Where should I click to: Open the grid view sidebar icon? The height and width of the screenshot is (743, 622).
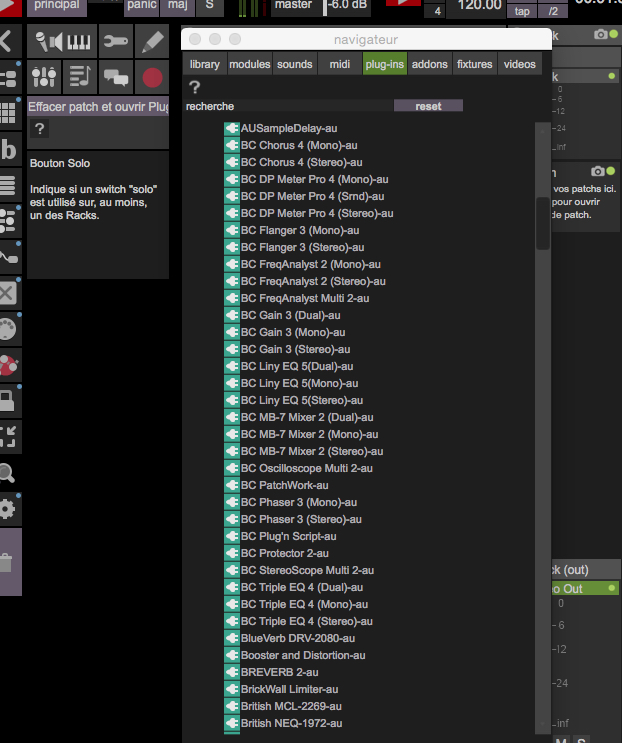(x=8, y=113)
